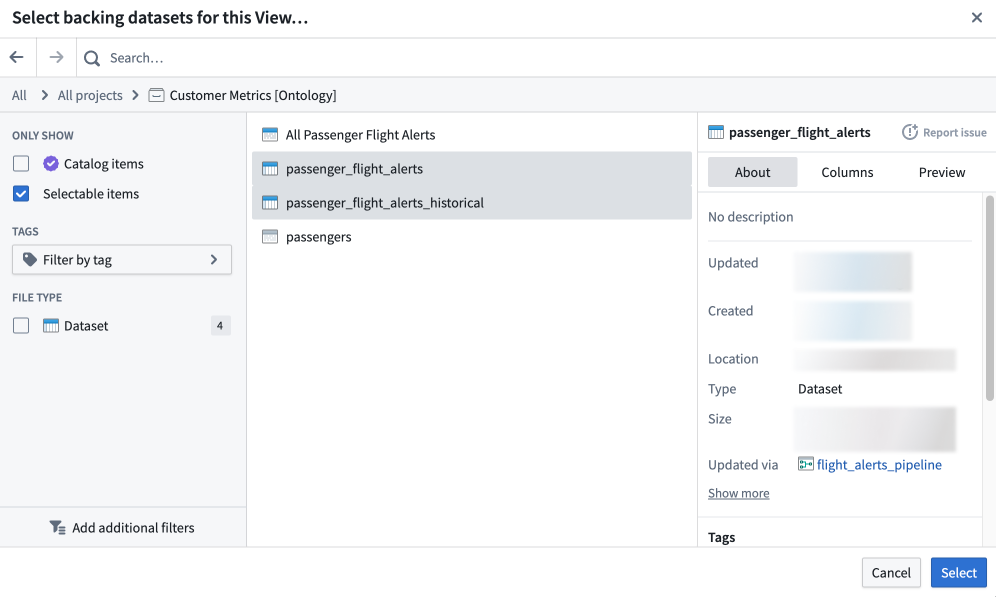Screen dimensions: 996x597
Task: Check the Dataset file type checkbox
Action: pyautogui.click(x=21, y=326)
